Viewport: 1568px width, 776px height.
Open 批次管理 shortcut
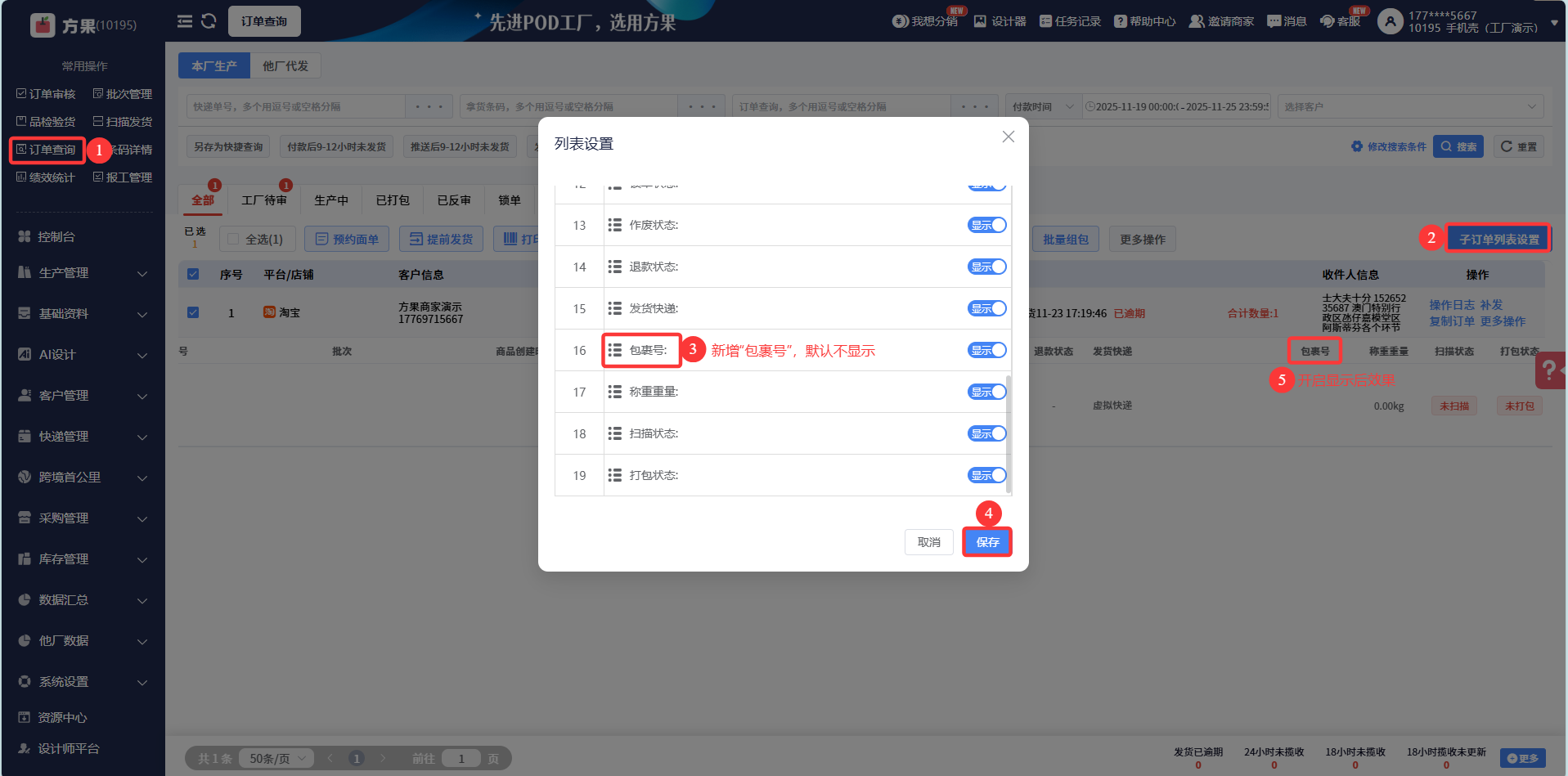coord(123,94)
